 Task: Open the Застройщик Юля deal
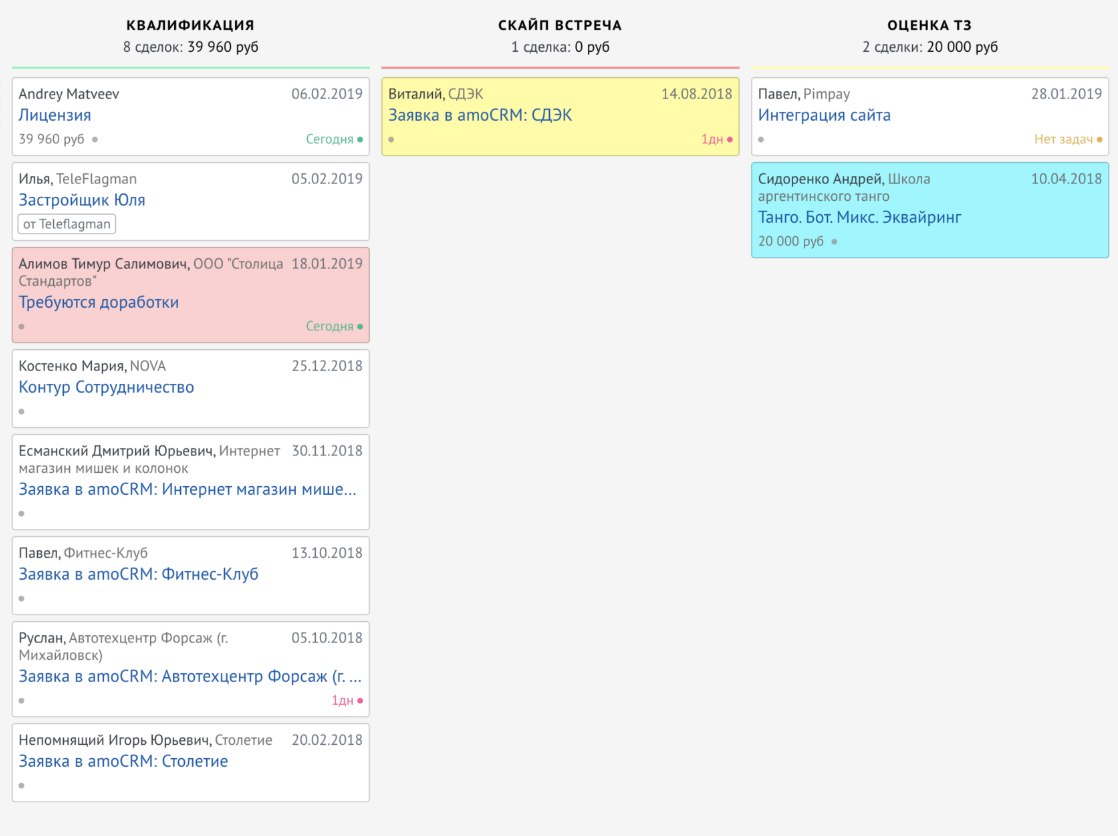(x=82, y=200)
